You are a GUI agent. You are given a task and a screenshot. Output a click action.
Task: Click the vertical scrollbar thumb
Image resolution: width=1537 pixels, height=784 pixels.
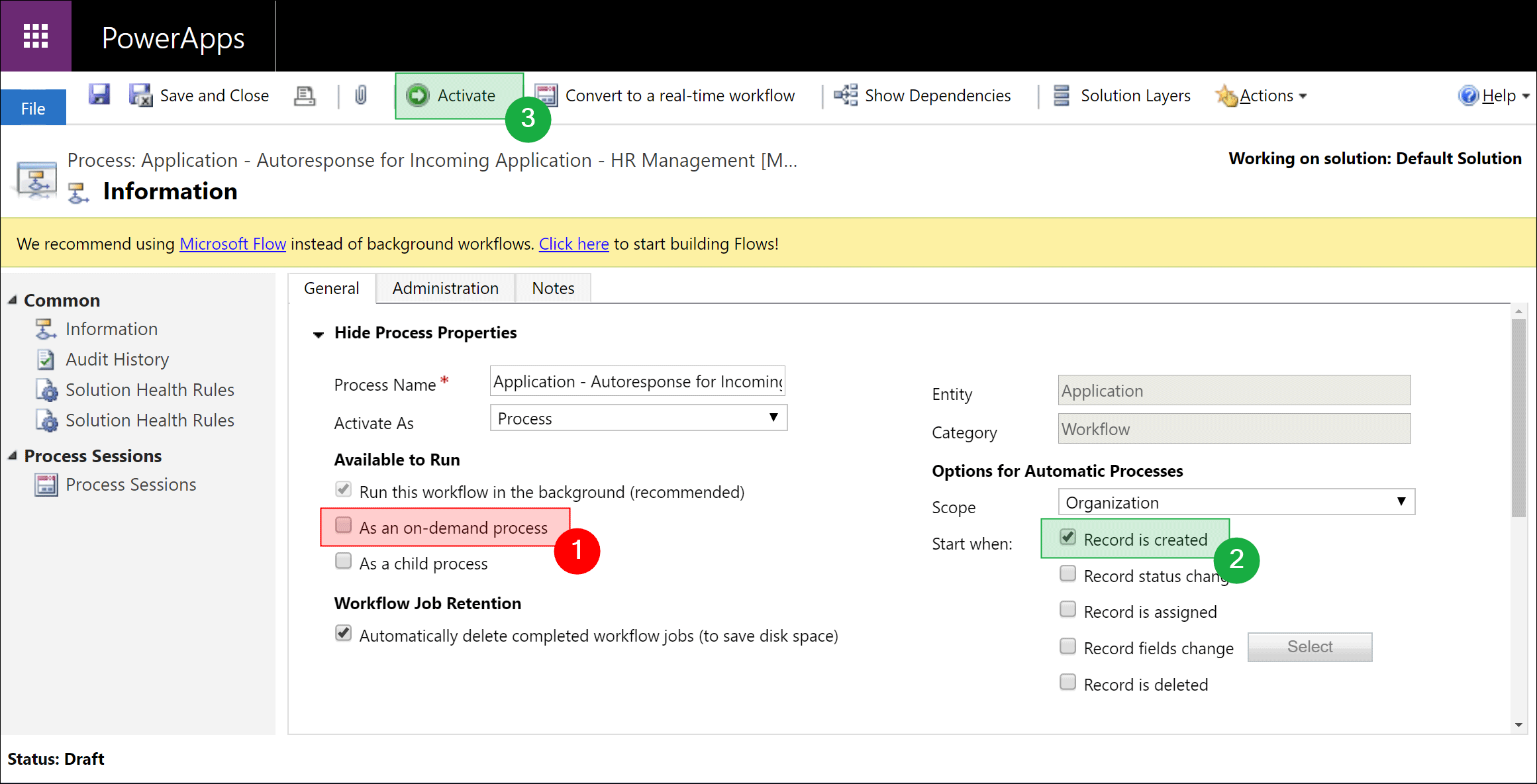1518,417
